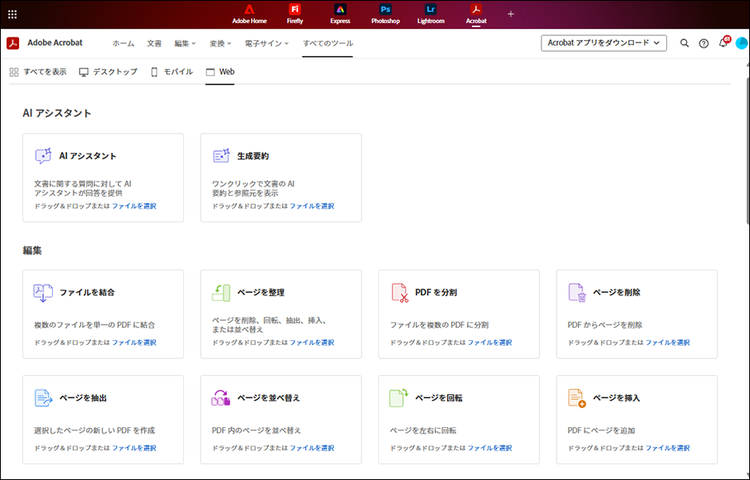Click the ページを回転 icon
Viewport: 750px width, 480px height.
pyautogui.click(x=398, y=398)
